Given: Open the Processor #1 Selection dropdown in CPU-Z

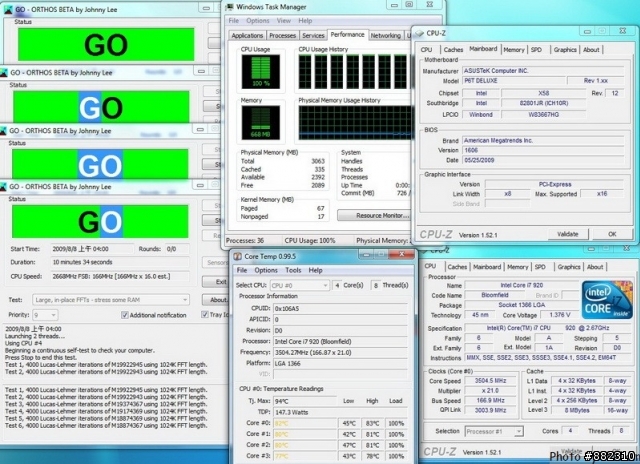Looking at the screenshot, I should coord(493,431).
